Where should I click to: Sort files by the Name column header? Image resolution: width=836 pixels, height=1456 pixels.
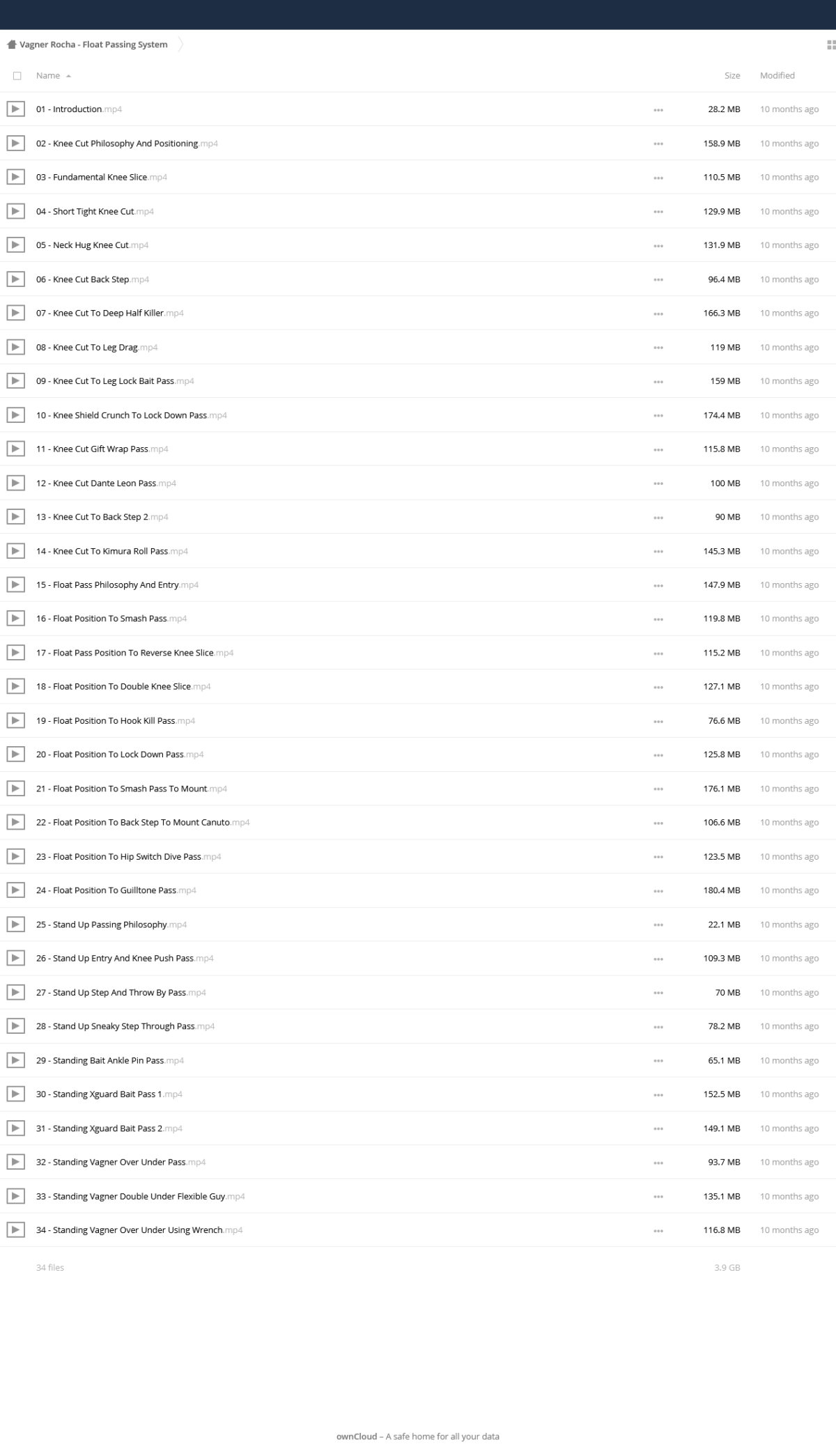click(48, 75)
